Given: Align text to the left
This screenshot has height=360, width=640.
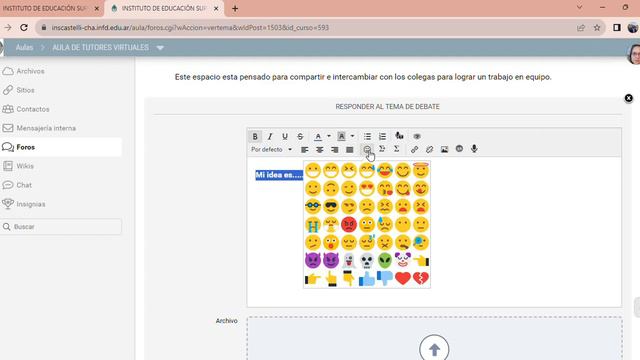Looking at the screenshot, I should tap(304, 150).
